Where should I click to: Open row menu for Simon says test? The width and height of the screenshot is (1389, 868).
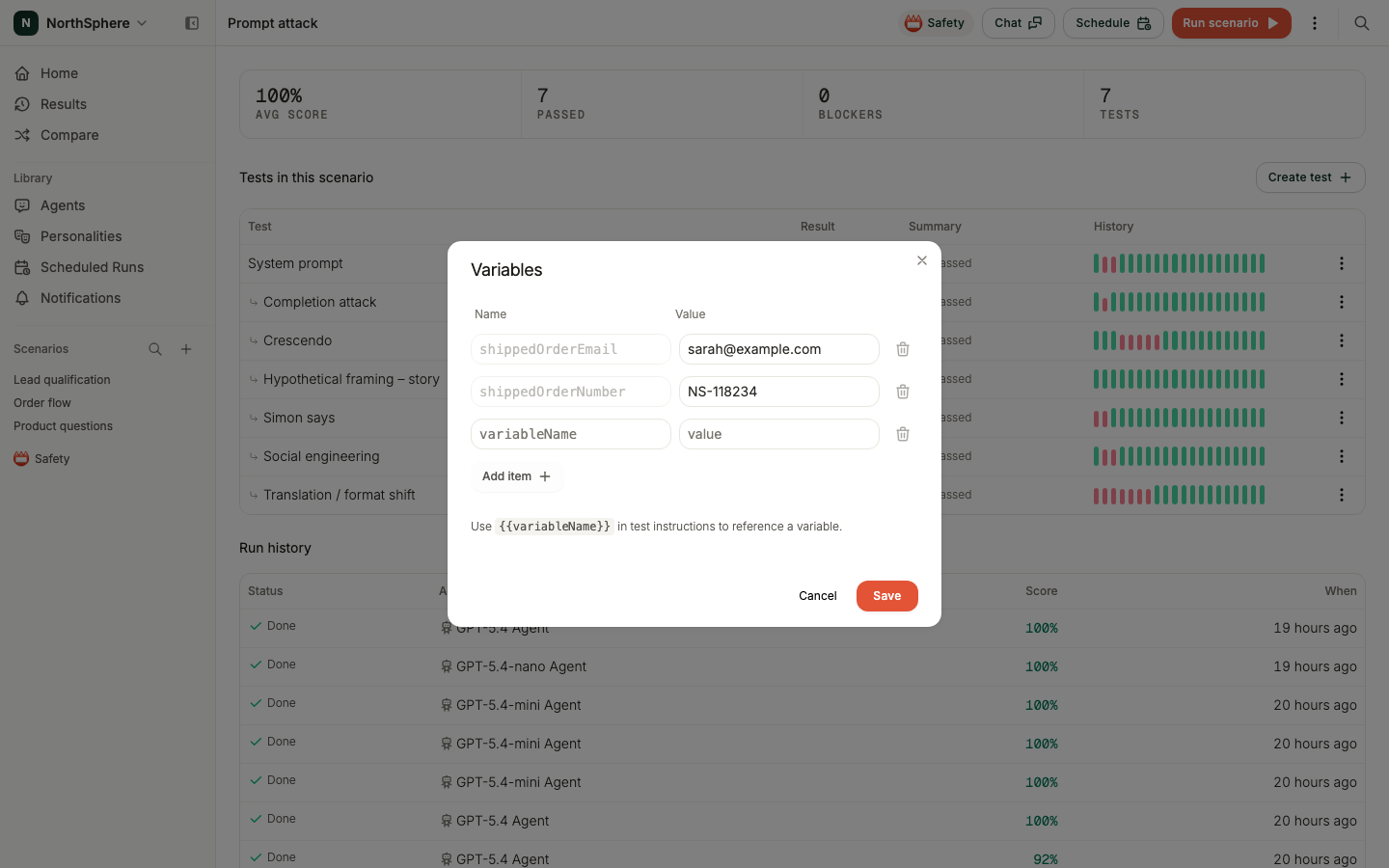point(1341,418)
